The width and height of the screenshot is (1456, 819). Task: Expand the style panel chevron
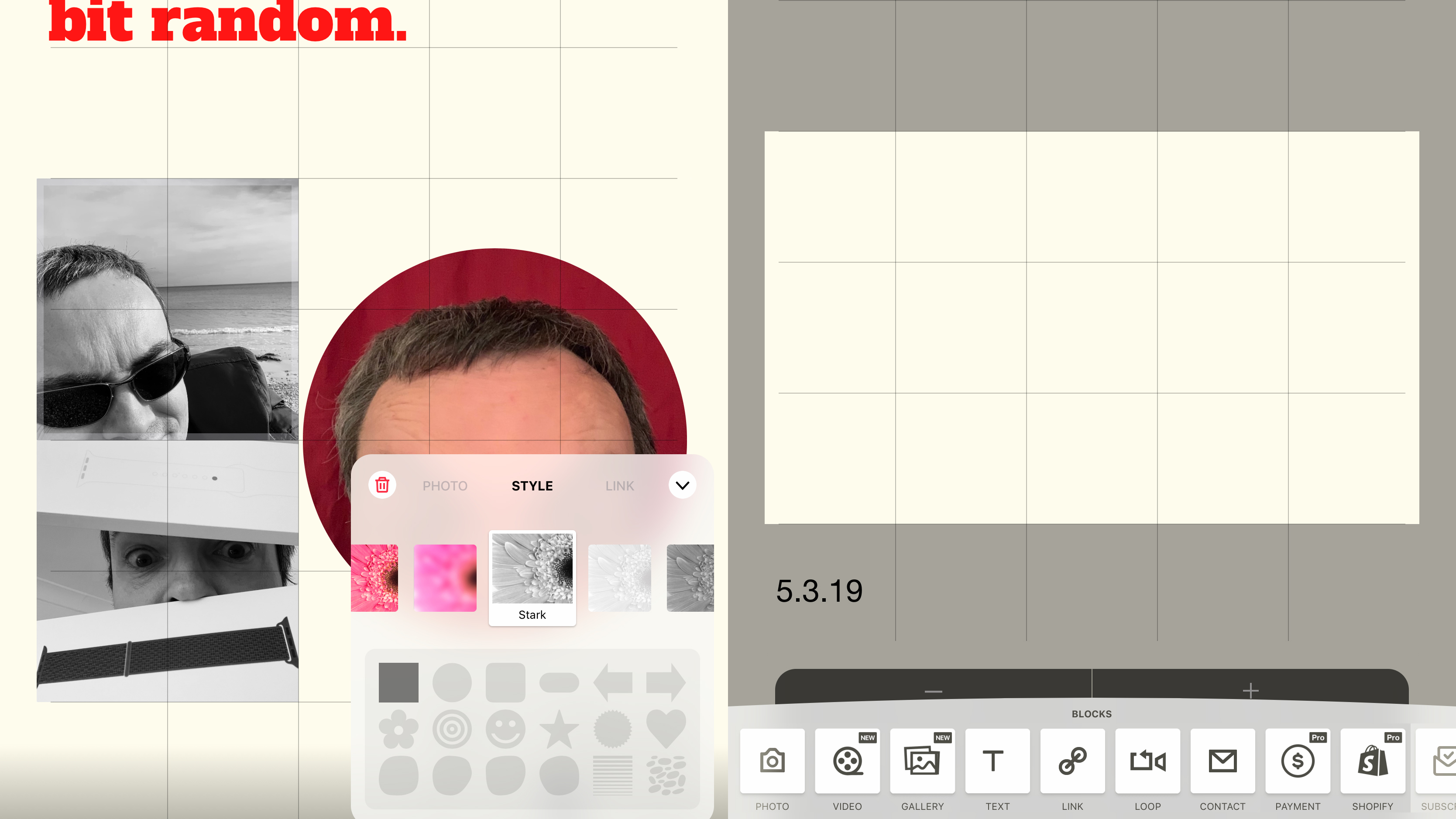(x=682, y=485)
